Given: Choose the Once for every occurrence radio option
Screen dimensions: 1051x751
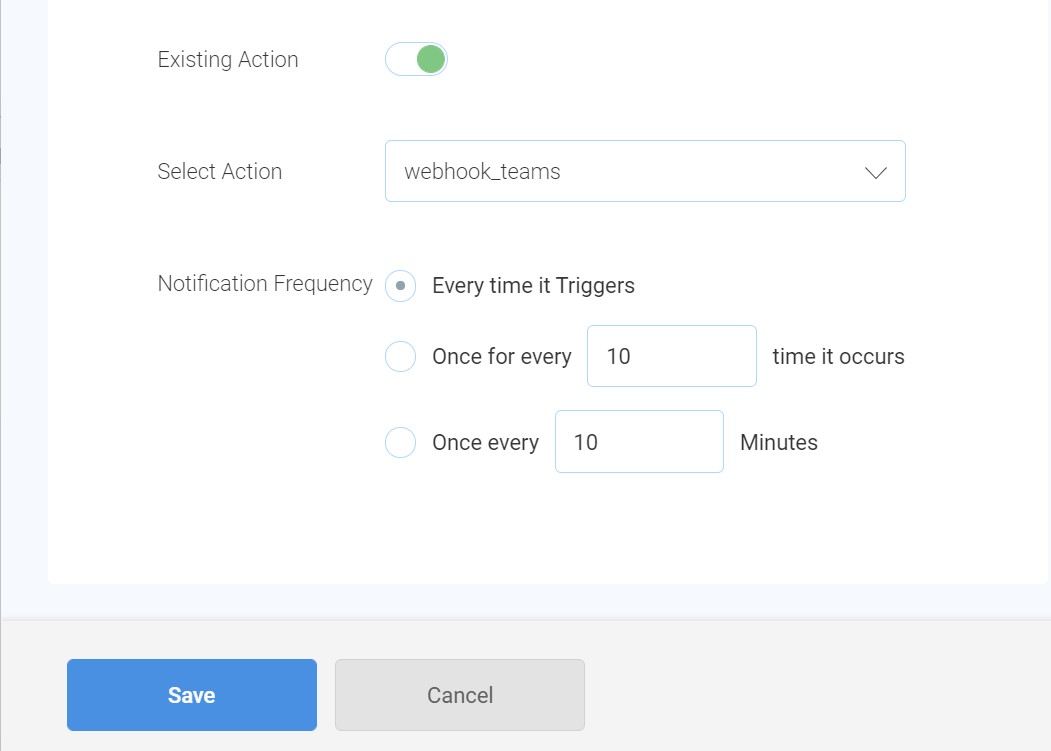Looking at the screenshot, I should click(400, 356).
